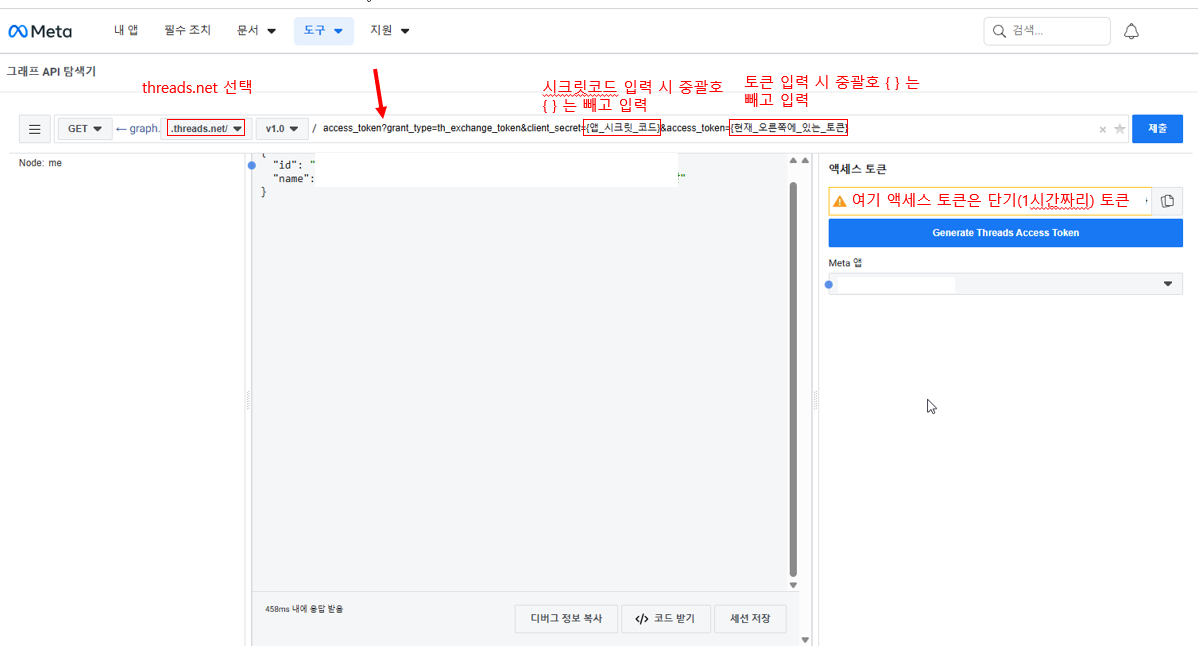Click the "name" key in the response

click(x=290, y=179)
